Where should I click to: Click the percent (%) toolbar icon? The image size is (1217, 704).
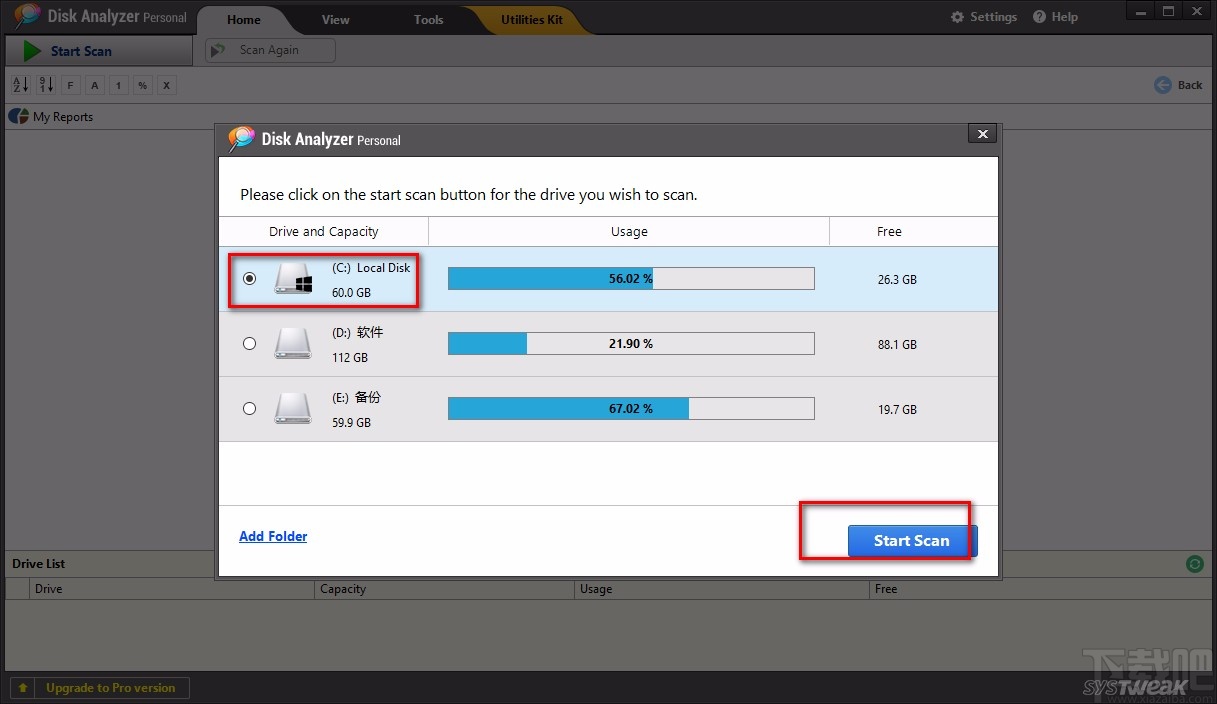click(142, 85)
